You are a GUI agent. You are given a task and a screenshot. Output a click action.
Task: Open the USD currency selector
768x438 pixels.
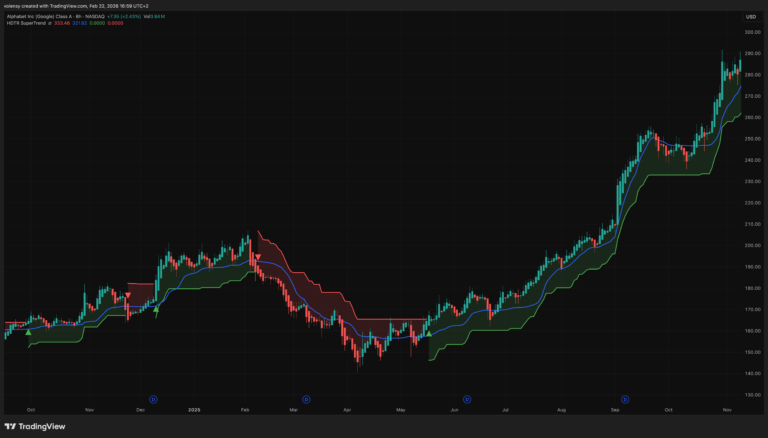coord(749,17)
